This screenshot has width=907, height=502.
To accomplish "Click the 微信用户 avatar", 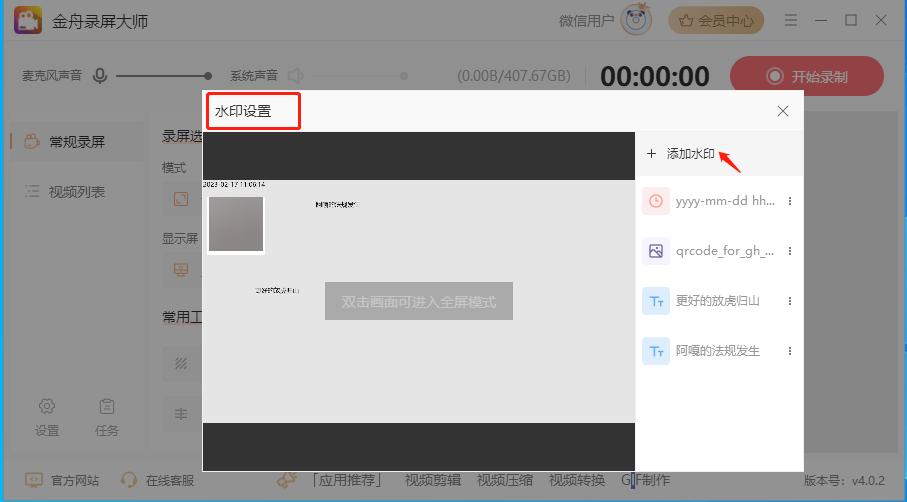I will coord(636,20).
